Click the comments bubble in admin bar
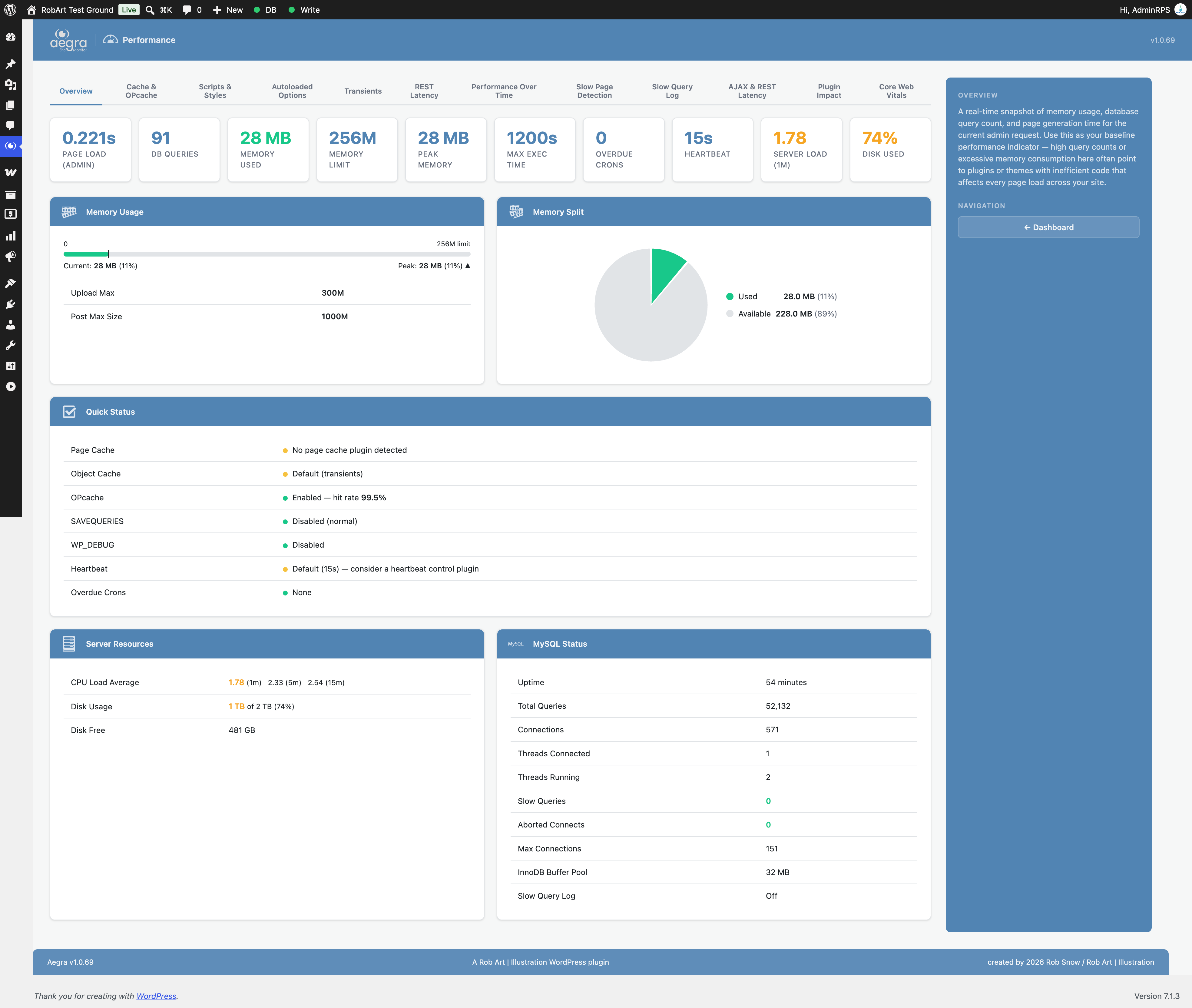The image size is (1192, 1008). 192,10
